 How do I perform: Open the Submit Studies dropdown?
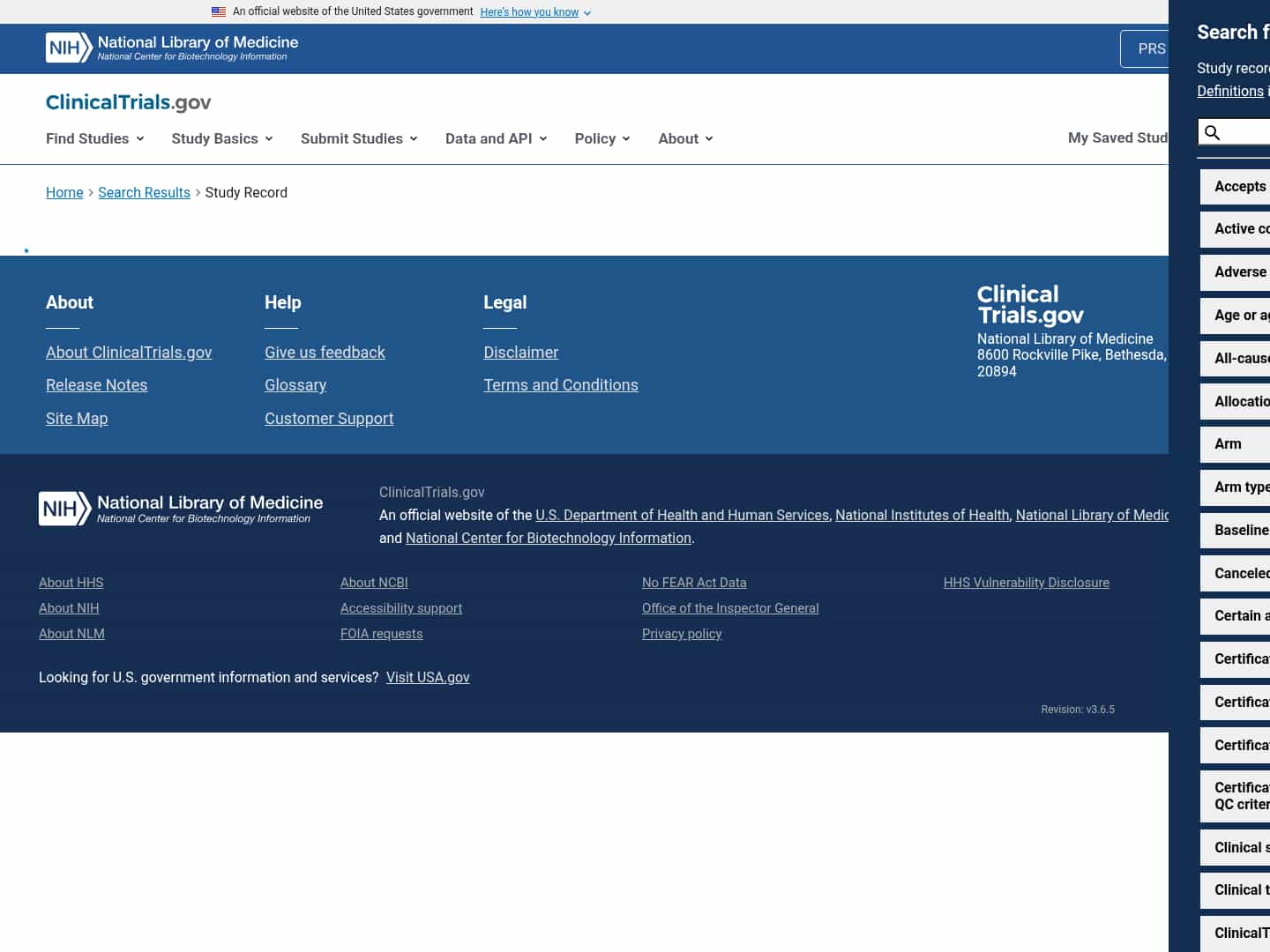click(359, 138)
